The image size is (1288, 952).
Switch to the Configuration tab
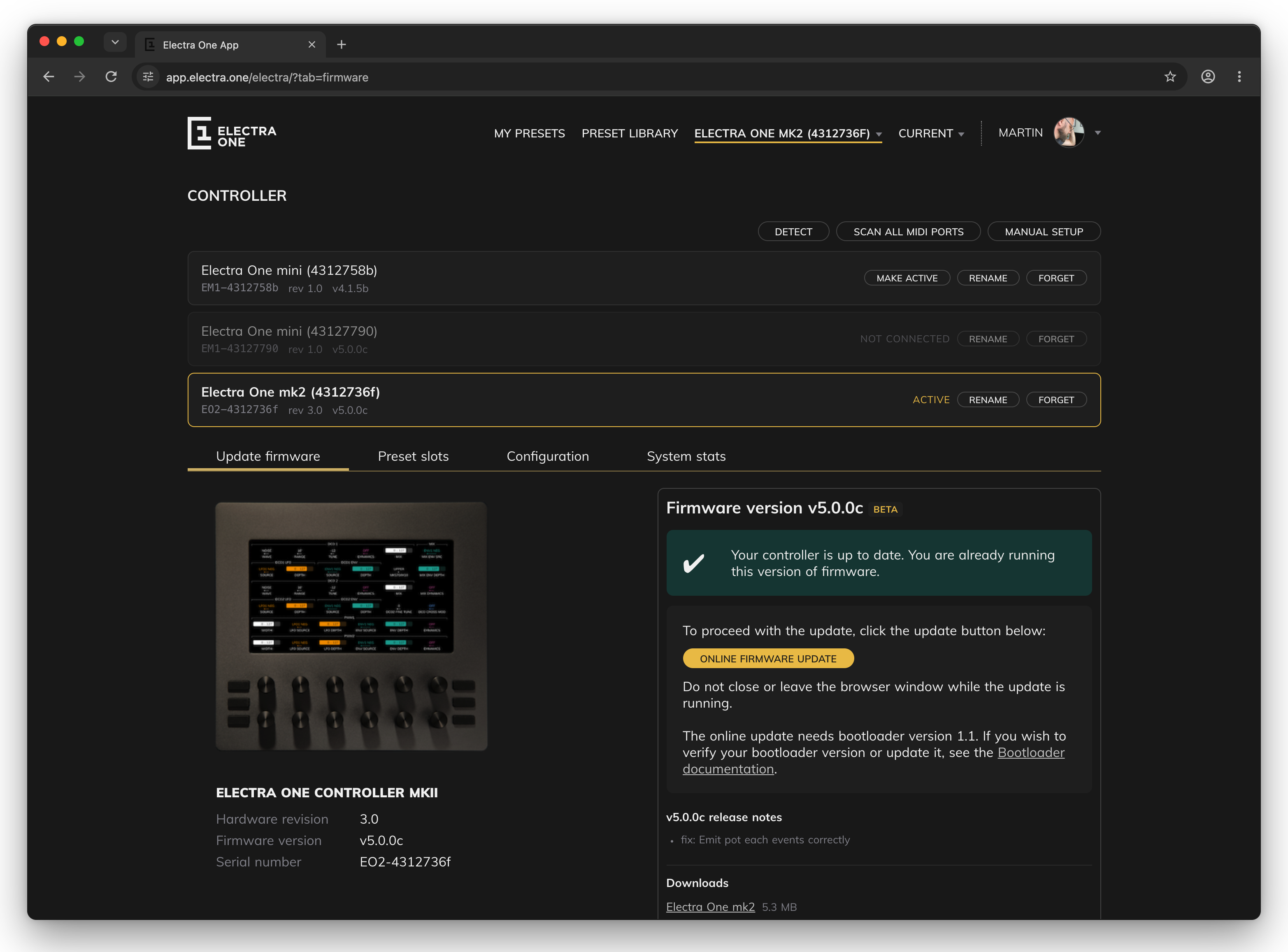(547, 456)
